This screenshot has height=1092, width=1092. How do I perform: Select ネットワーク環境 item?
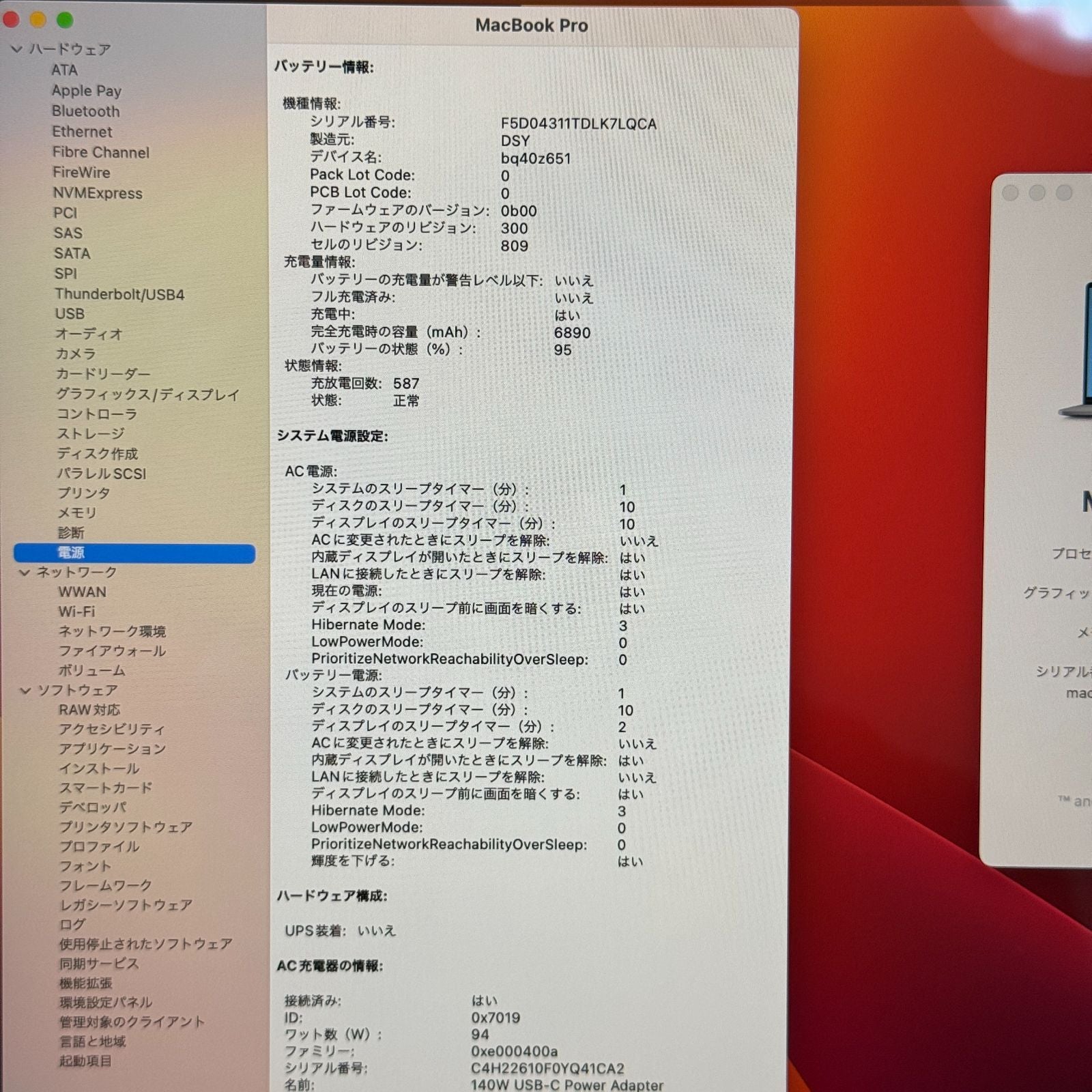click(112, 631)
